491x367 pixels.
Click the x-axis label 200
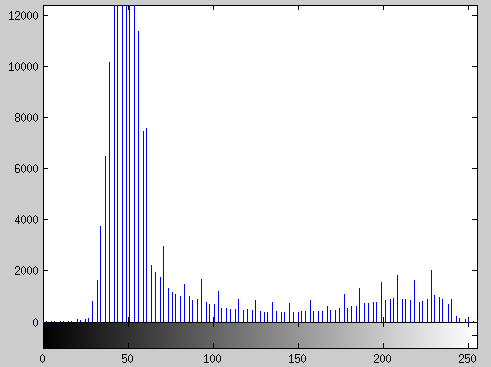click(x=383, y=359)
